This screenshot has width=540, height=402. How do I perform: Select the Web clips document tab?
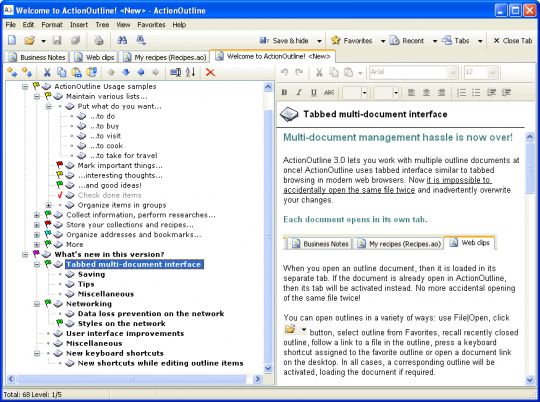pos(94,57)
